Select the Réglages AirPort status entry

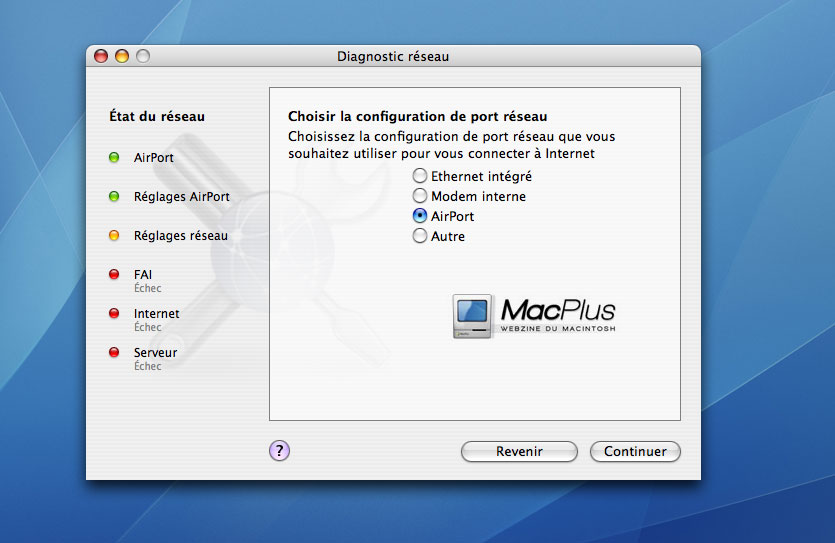182,196
